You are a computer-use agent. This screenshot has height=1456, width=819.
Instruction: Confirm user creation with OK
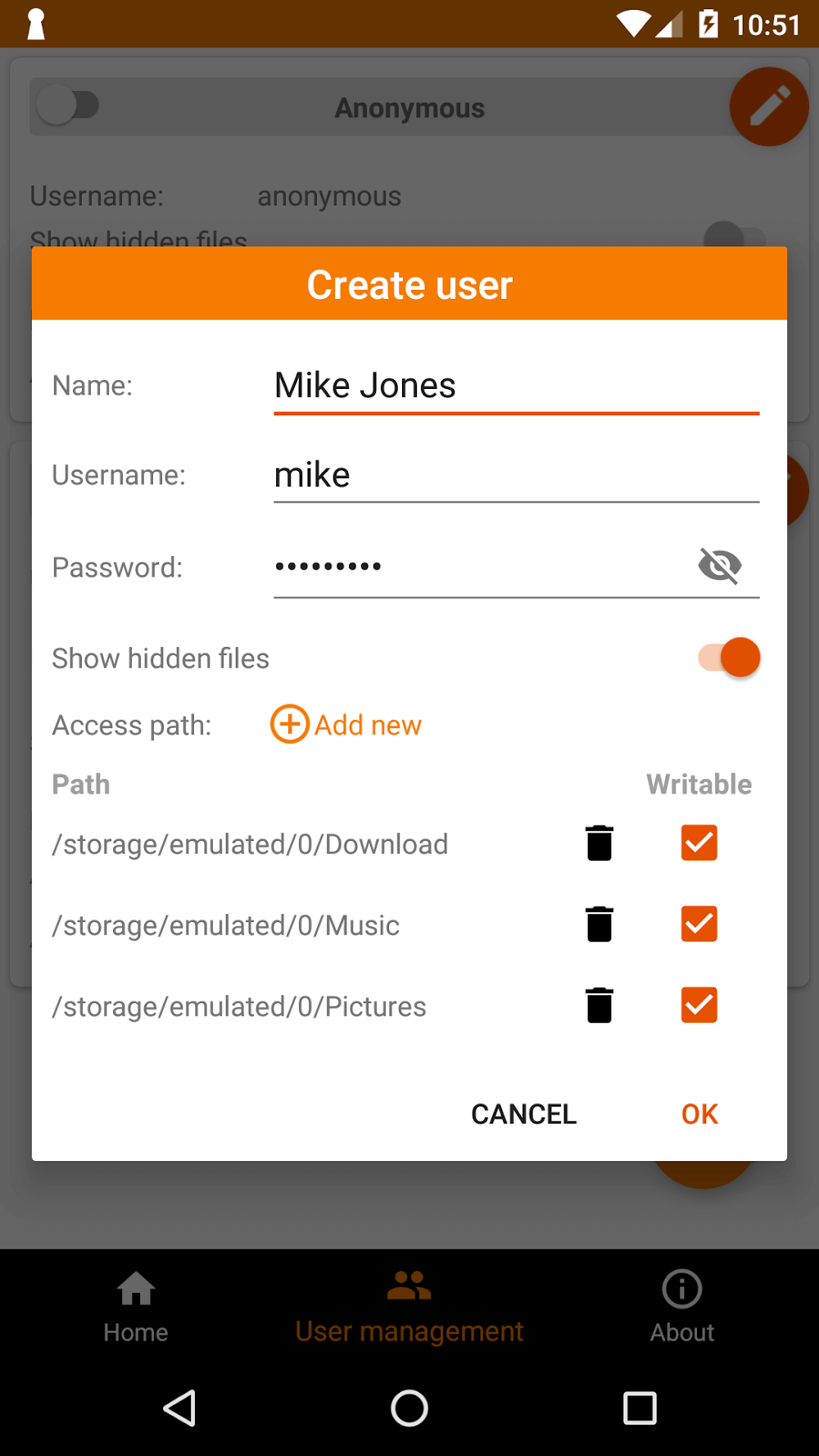[699, 1114]
